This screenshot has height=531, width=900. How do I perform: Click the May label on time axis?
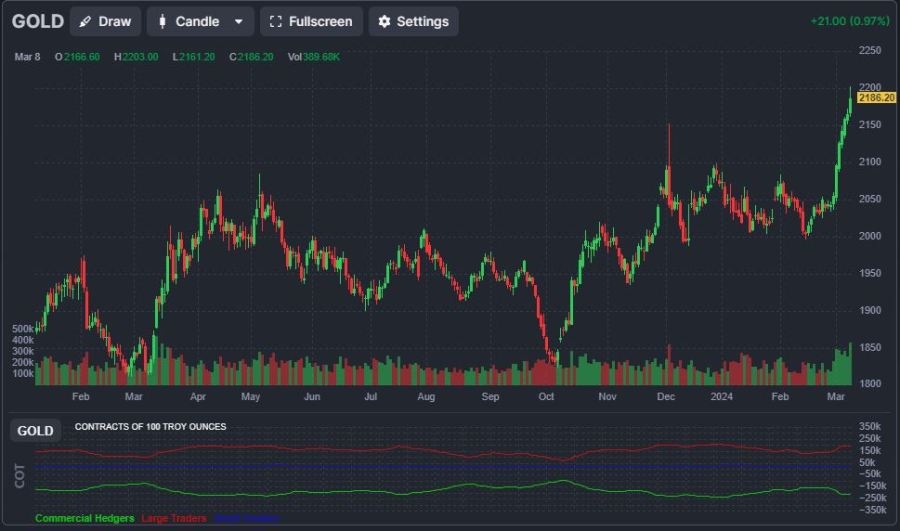point(250,396)
